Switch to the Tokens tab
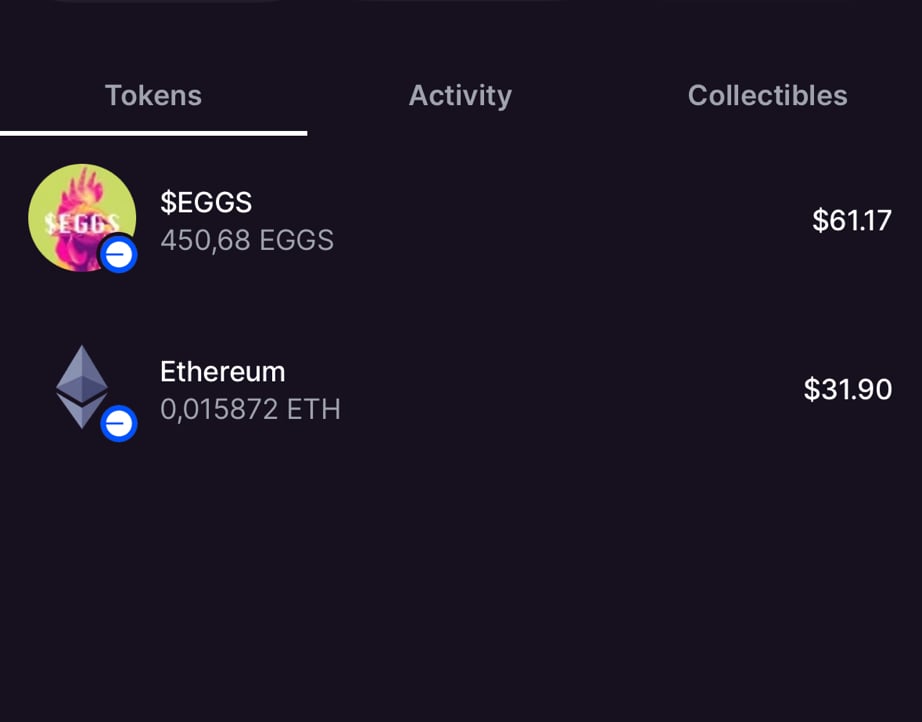Image resolution: width=922 pixels, height=722 pixels. pos(153,96)
